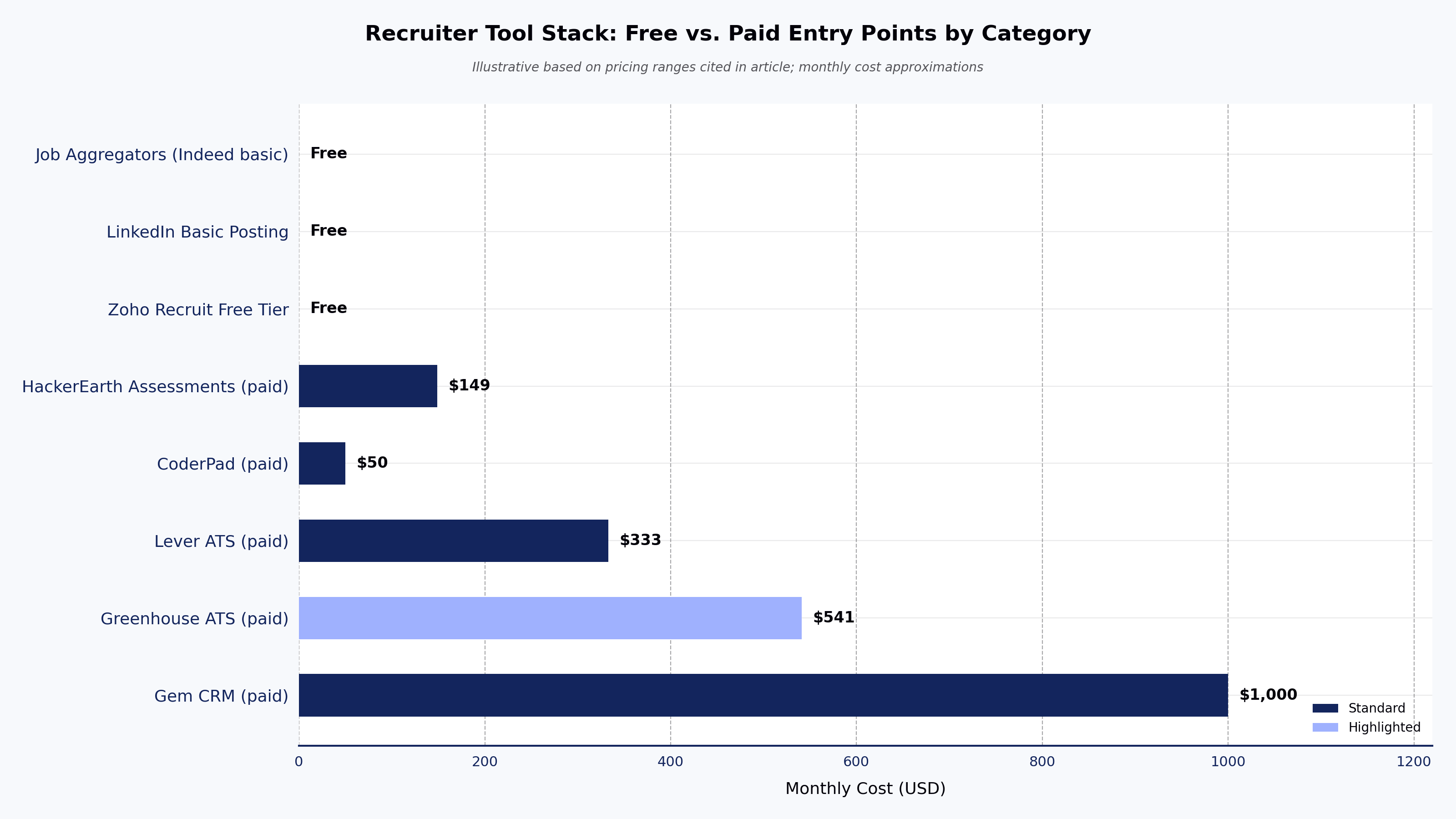Image resolution: width=1456 pixels, height=819 pixels.
Task: Click the '$541' value label
Action: coord(834,618)
